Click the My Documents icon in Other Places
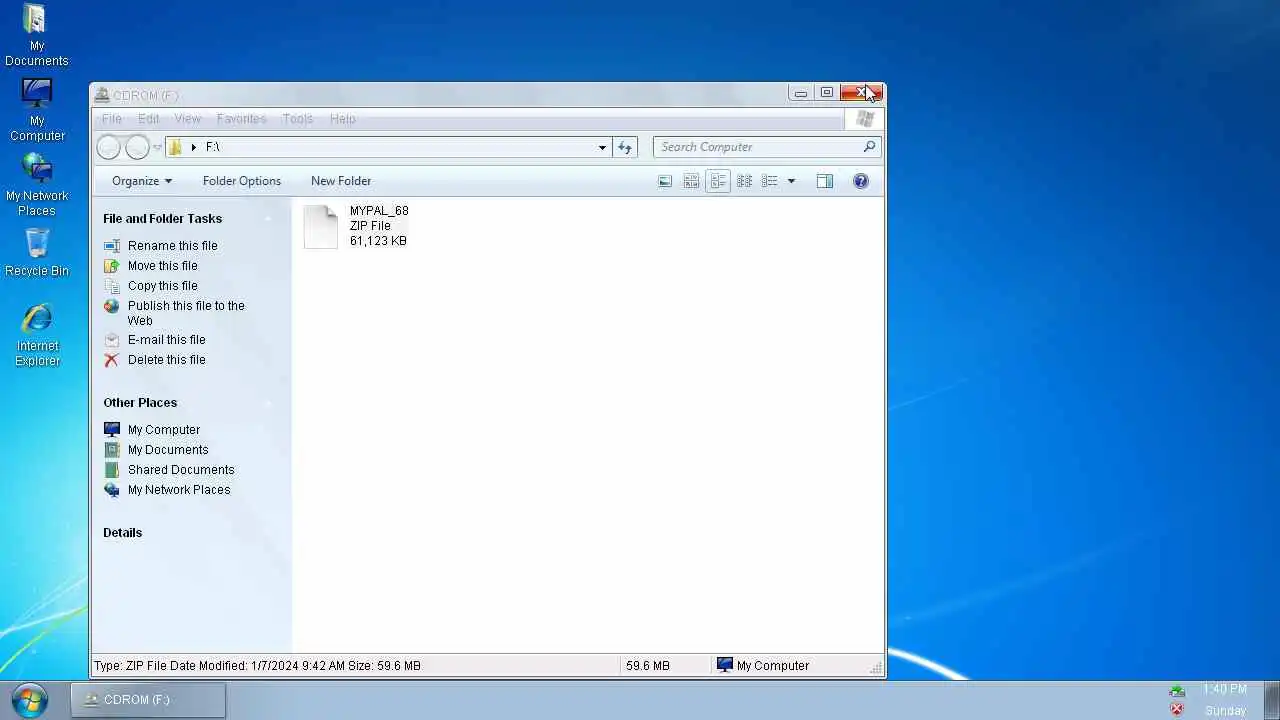Viewport: 1280px width, 720px height. point(112,450)
